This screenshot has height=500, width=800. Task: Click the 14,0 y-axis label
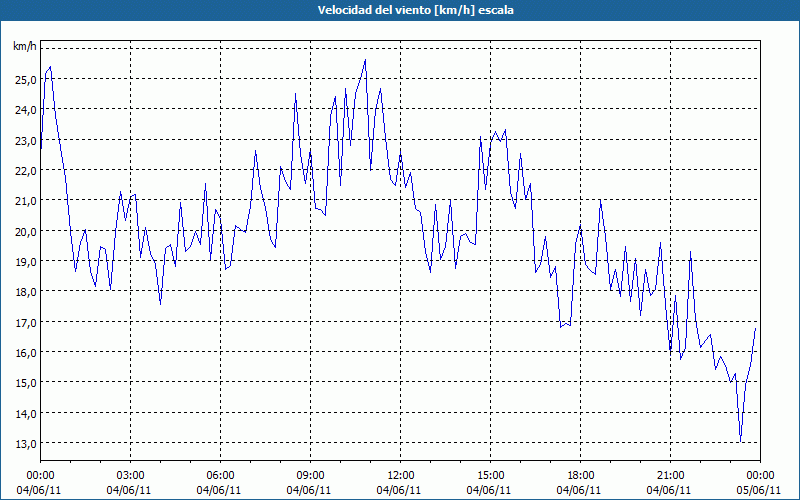(x=27, y=413)
